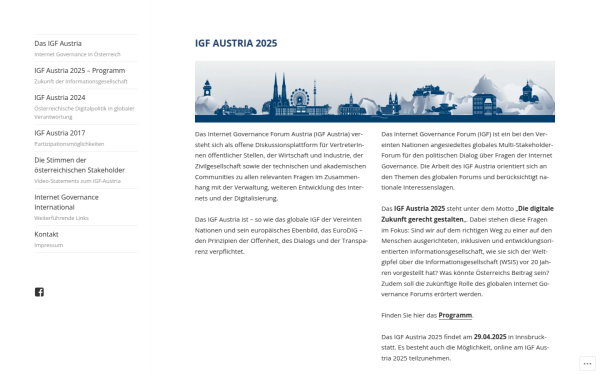Click Österreichische Digitalpolitik in globaler Verantwortung text
This screenshot has width=600, height=375.
[x=85, y=112]
